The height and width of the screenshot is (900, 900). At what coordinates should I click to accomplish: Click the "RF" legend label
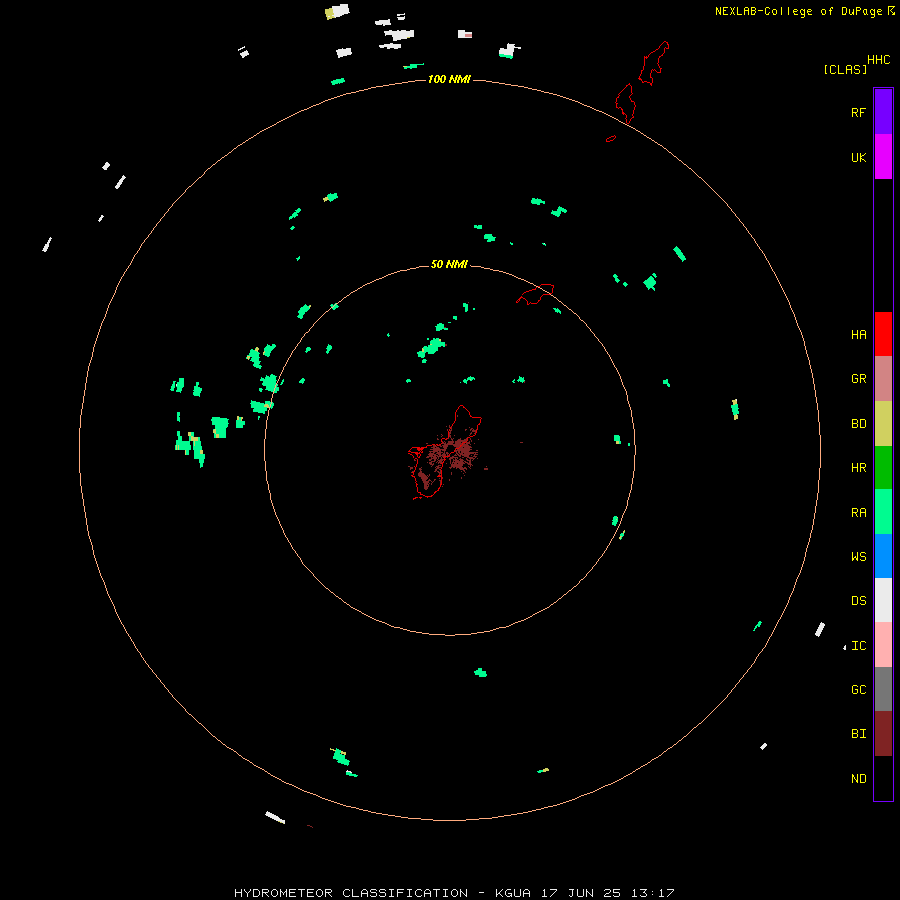pyautogui.click(x=858, y=112)
